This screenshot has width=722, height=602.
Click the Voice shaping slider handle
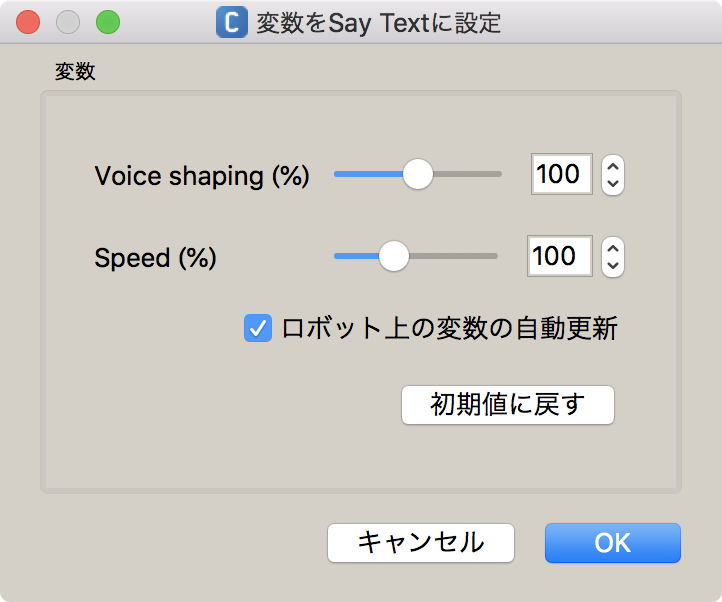coord(418,174)
